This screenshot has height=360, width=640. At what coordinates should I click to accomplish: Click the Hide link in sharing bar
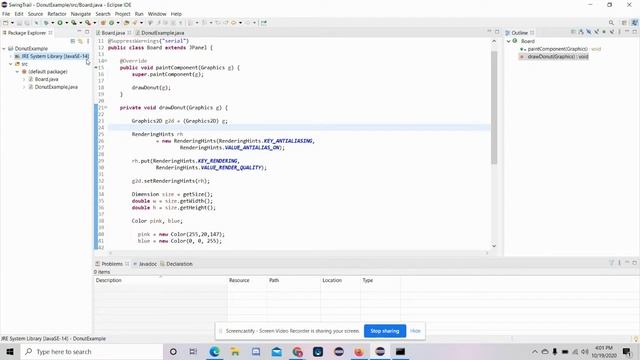coord(415,331)
